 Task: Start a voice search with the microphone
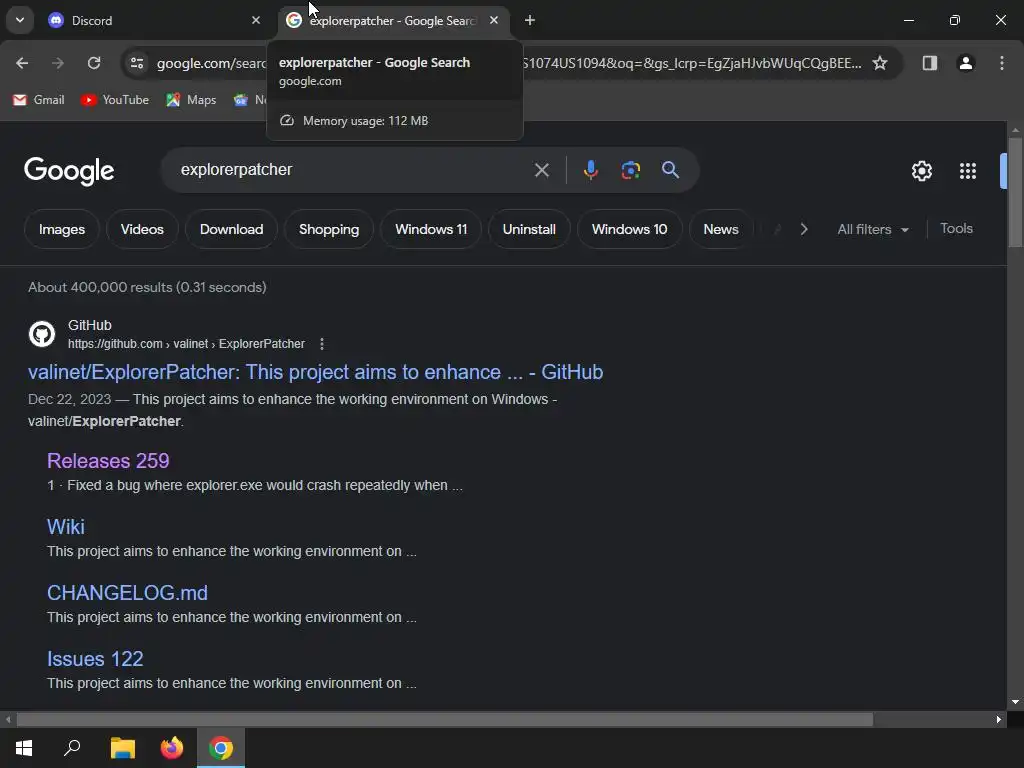[590, 170]
